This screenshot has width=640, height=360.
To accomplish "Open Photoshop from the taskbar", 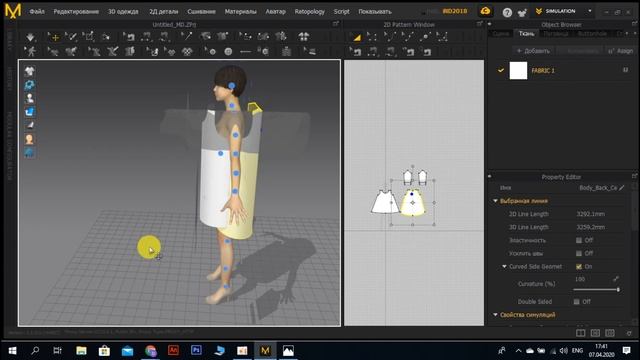I will [196, 350].
